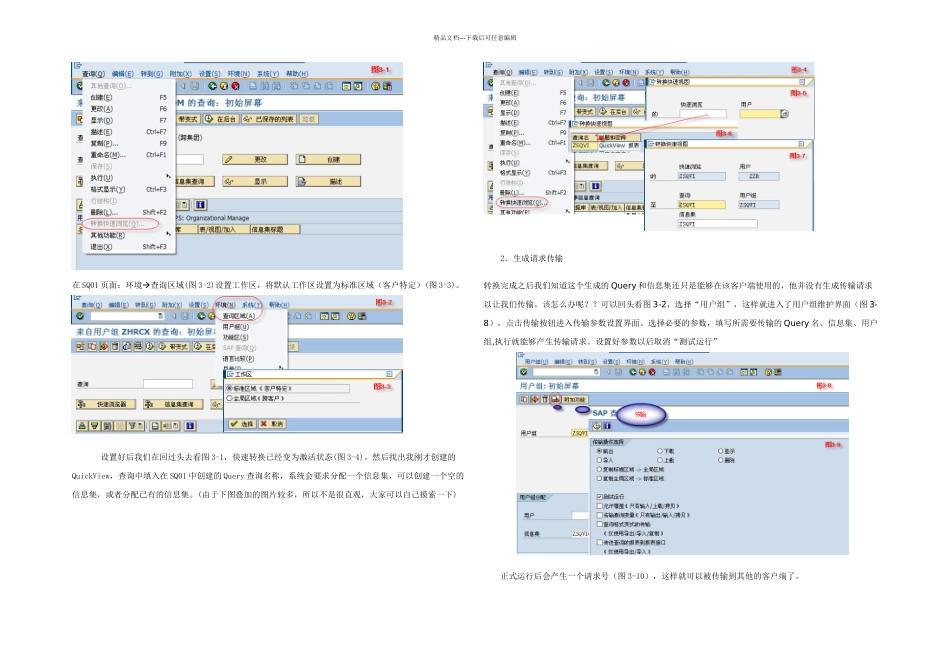Click 选择 confirm button in 工作区 dialog

241,424
